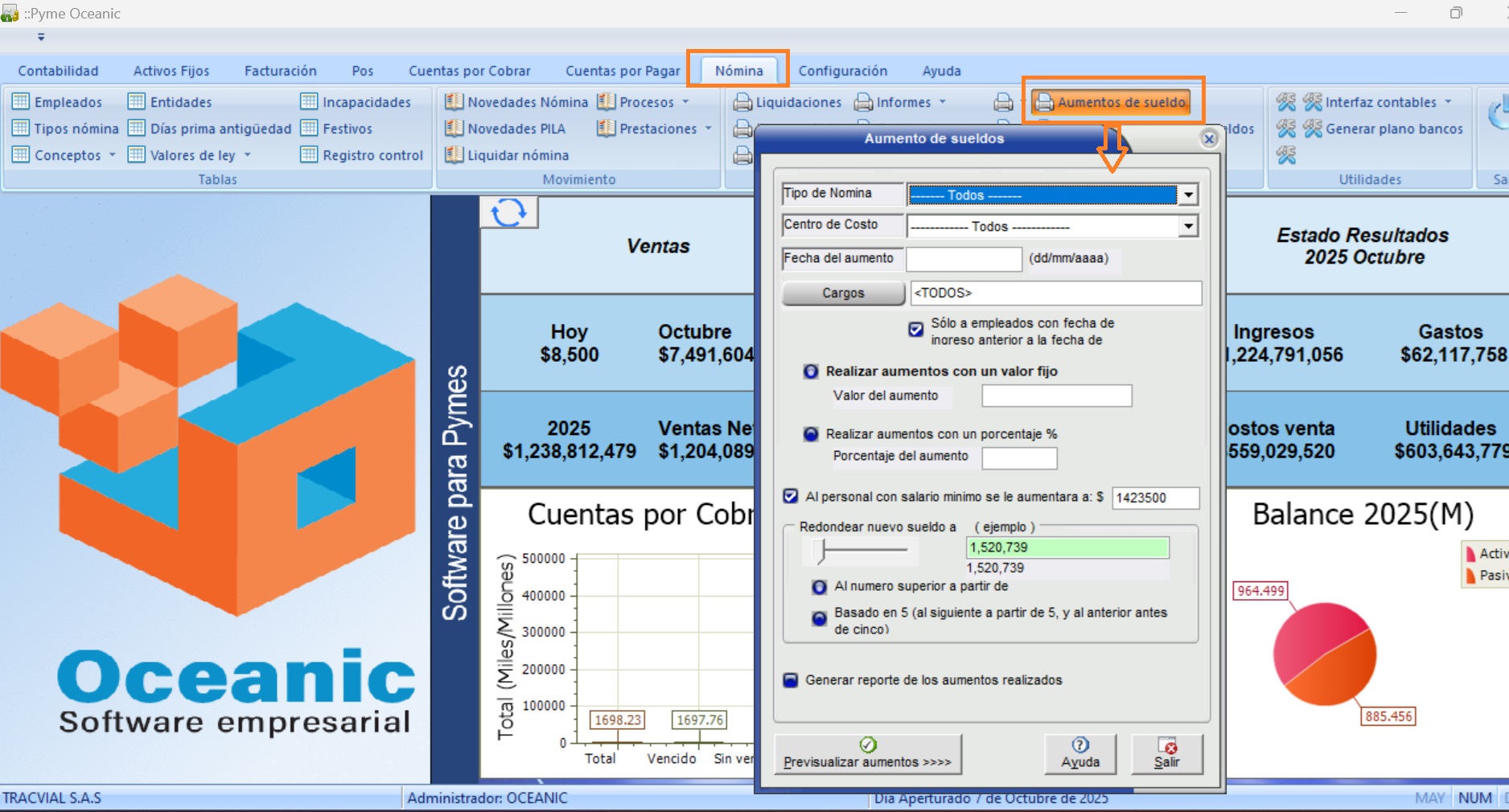This screenshot has height=812, width=1509.
Task: Toggle the minimum salary raise checkbox
Action: click(791, 497)
